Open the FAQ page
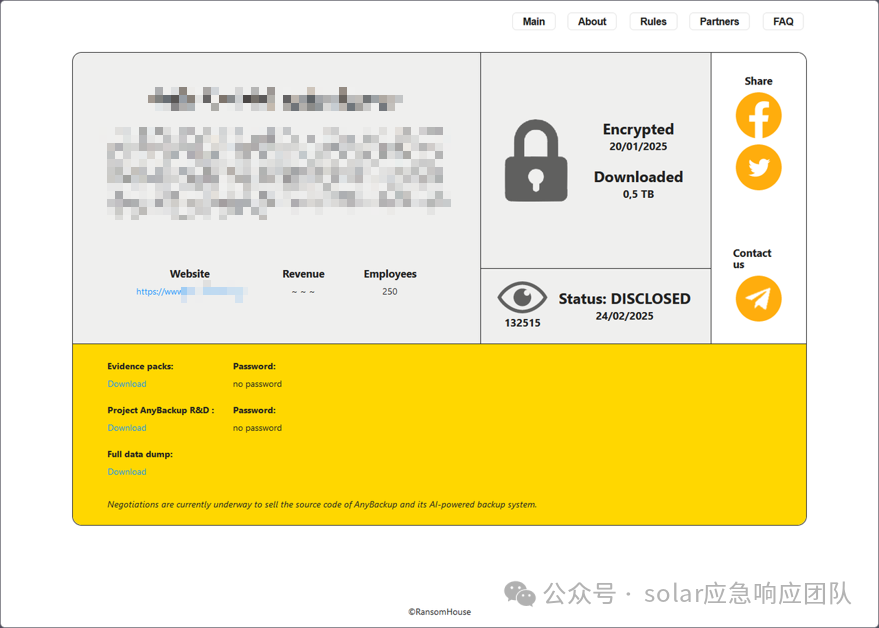Screen dimensions: 879x628 [783, 21]
